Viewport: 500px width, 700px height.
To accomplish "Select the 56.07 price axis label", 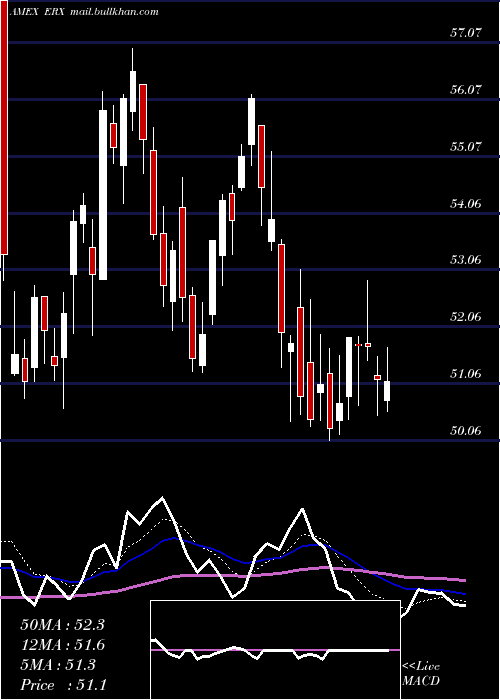I will click(x=467, y=90).
